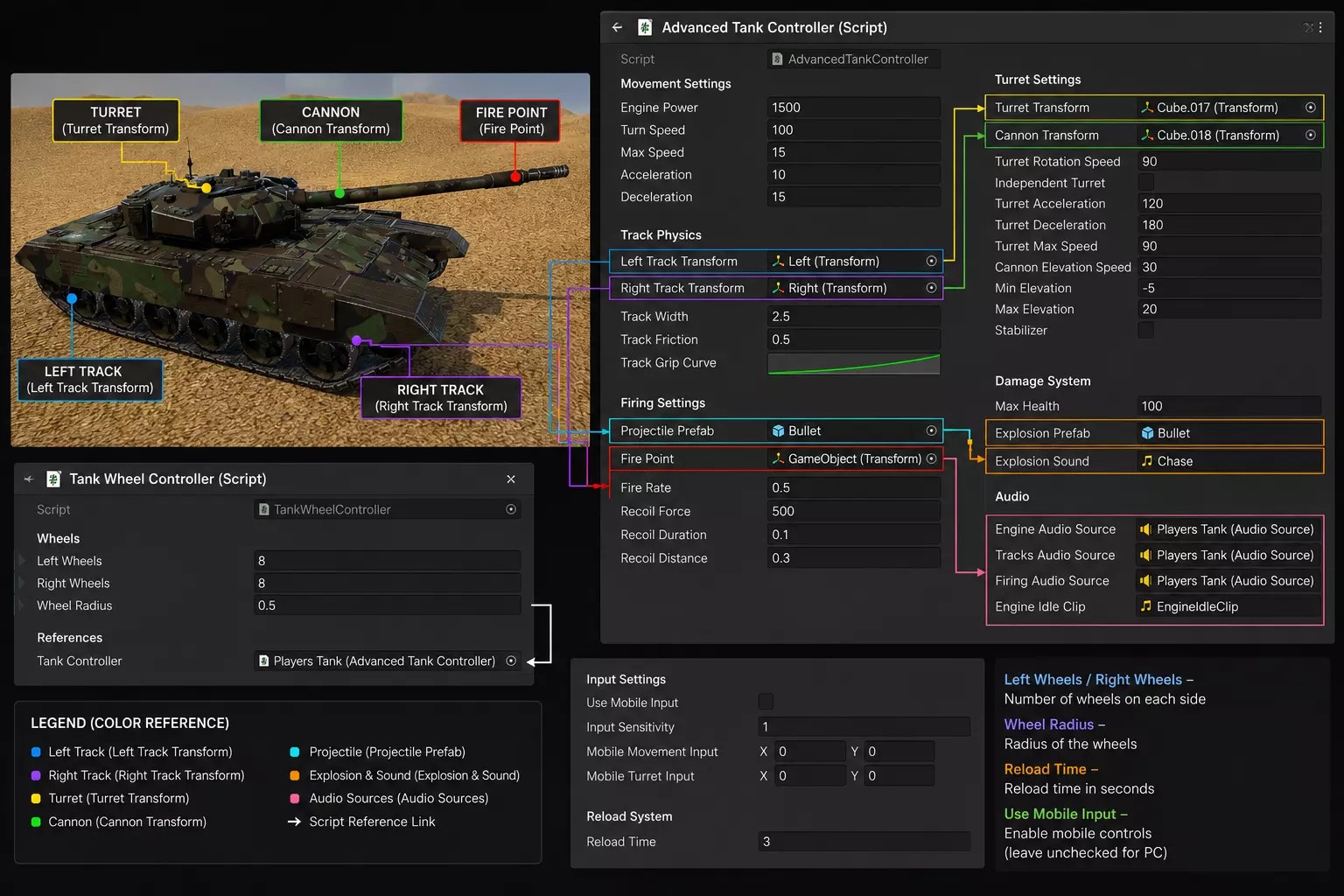Click music note icon for EngineIdleClip
This screenshot has width=1344, height=896.
(x=1145, y=605)
